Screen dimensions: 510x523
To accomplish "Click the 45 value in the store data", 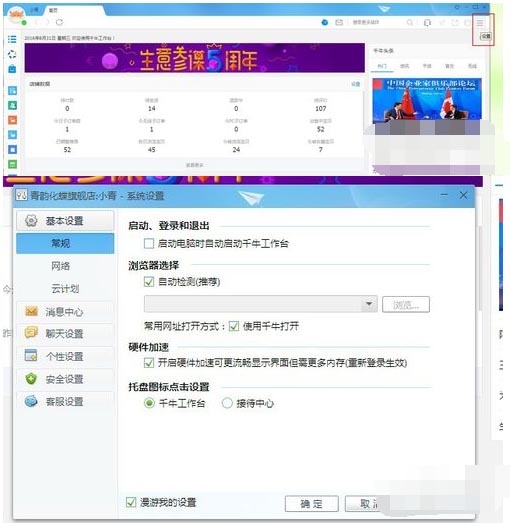I will tap(151, 149).
